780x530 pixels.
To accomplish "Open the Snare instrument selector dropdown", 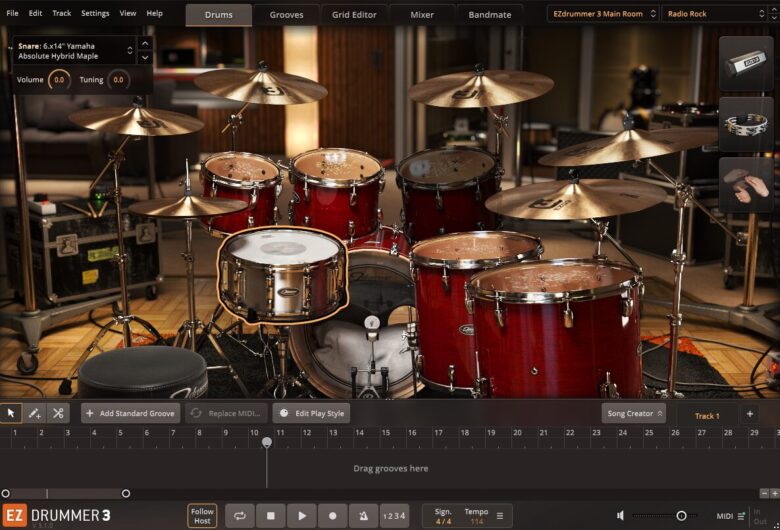I will pyautogui.click(x=74, y=51).
